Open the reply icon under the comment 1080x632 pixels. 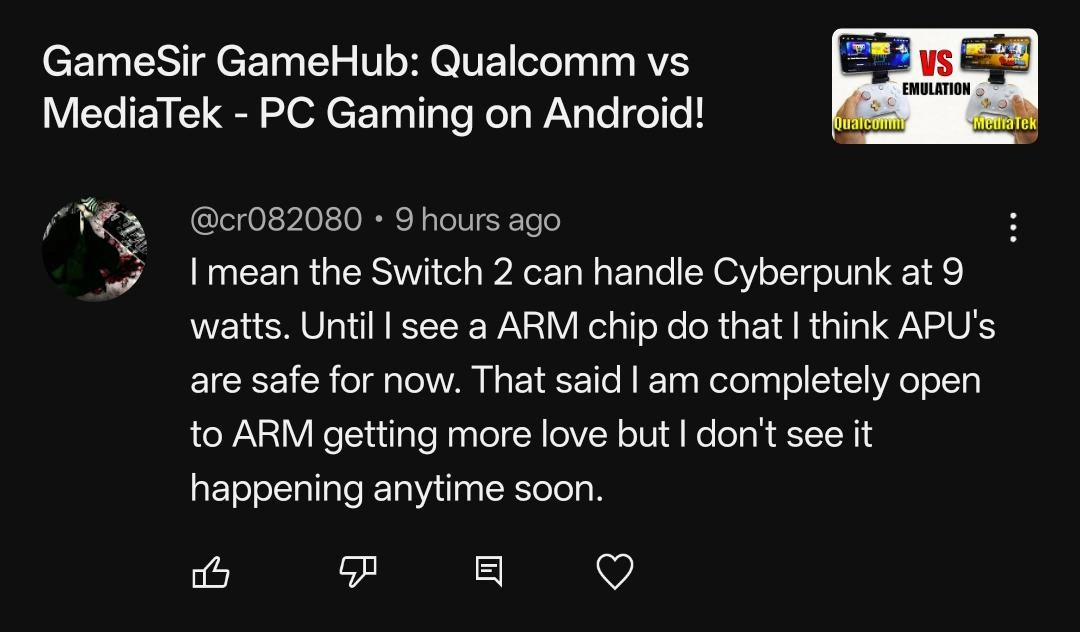[489, 572]
